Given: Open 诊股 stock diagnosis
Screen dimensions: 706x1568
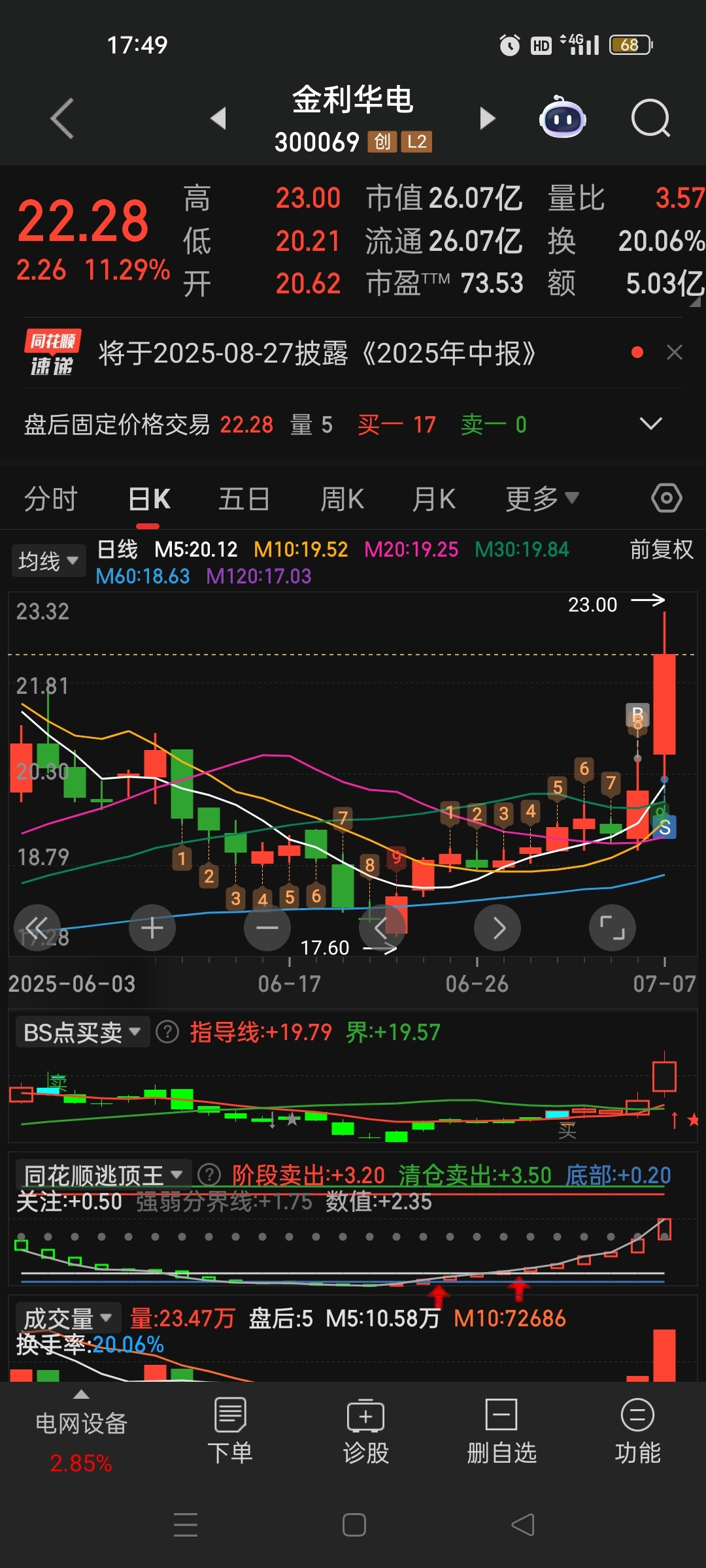Looking at the screenshot, I should click(366, 1432).
